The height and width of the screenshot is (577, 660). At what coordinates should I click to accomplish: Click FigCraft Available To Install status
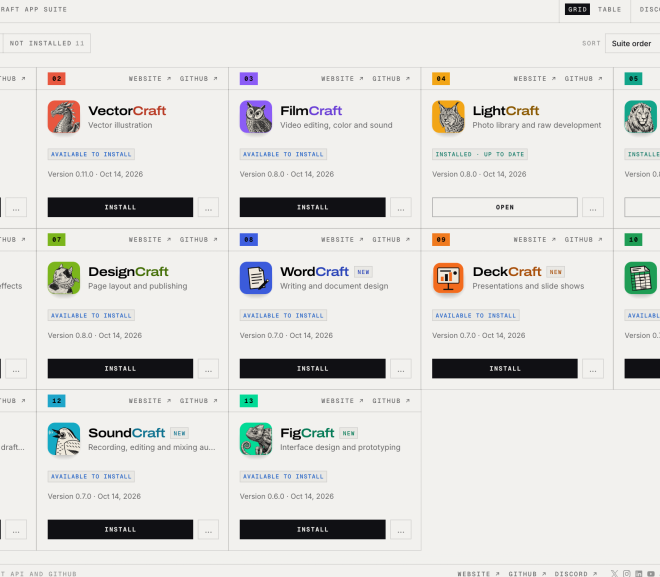283,476
